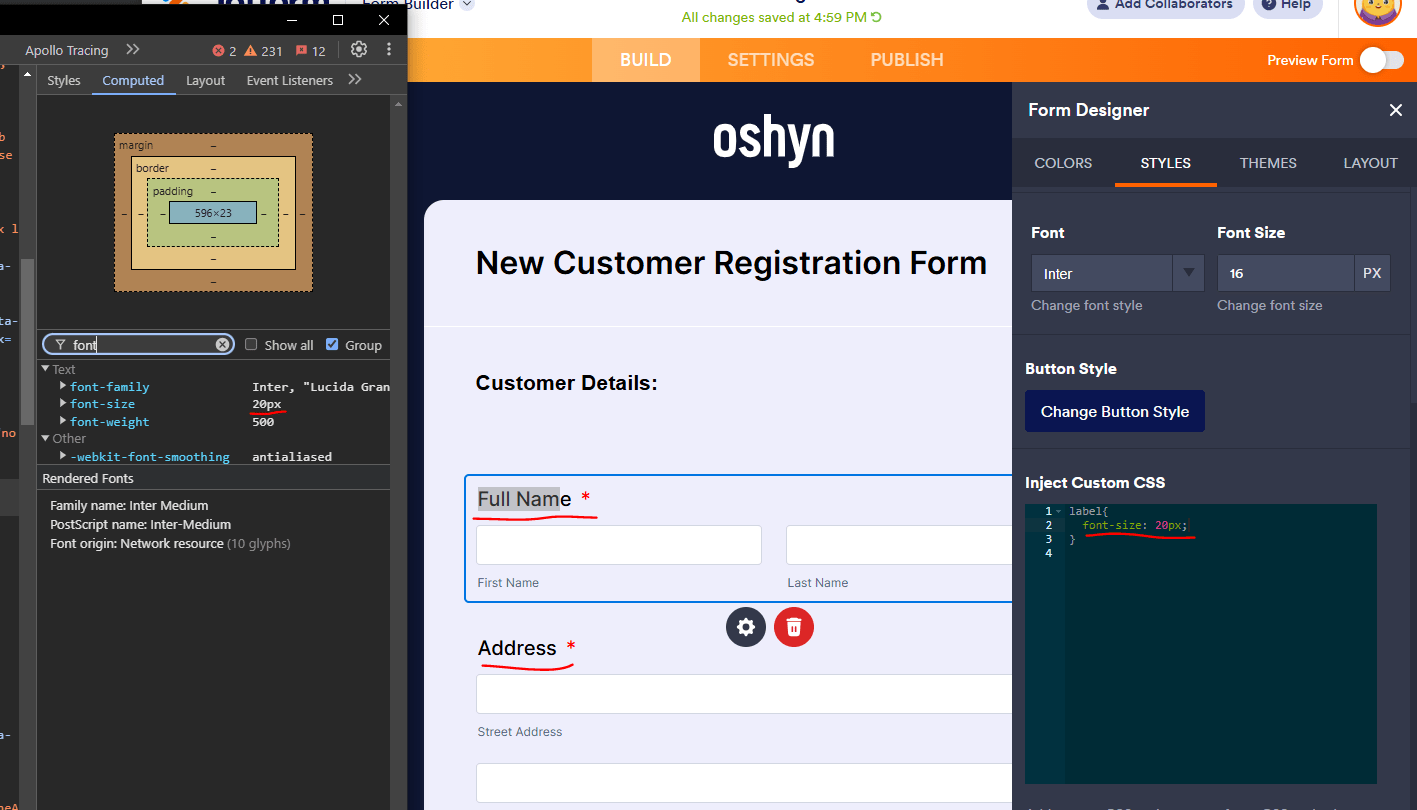Click the First Name input box
Image resolution: width=1417 pixels, height=810 pixels.
[x=619, y=545]
